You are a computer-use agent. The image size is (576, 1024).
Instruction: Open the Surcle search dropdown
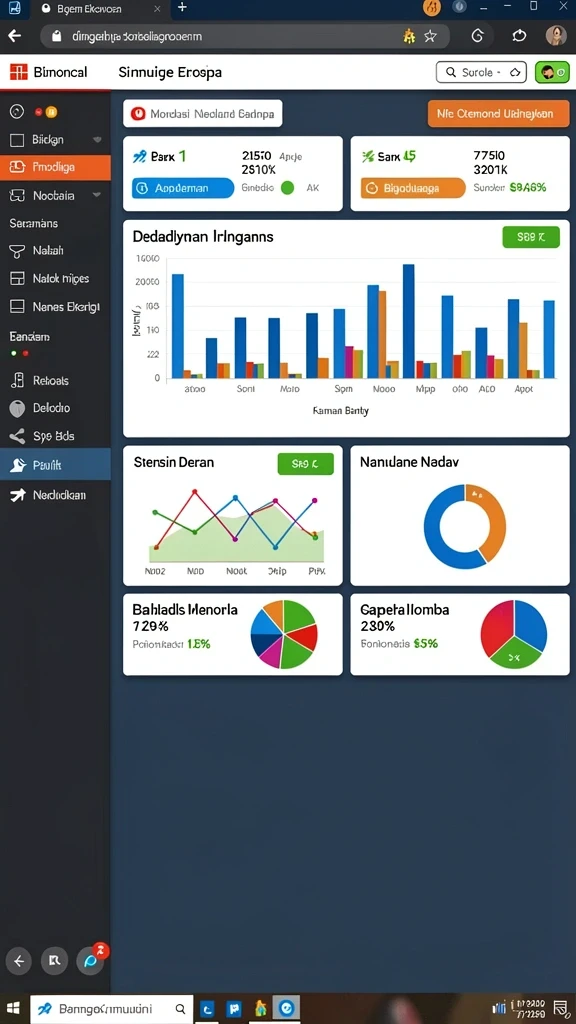[x=481, y=72]
